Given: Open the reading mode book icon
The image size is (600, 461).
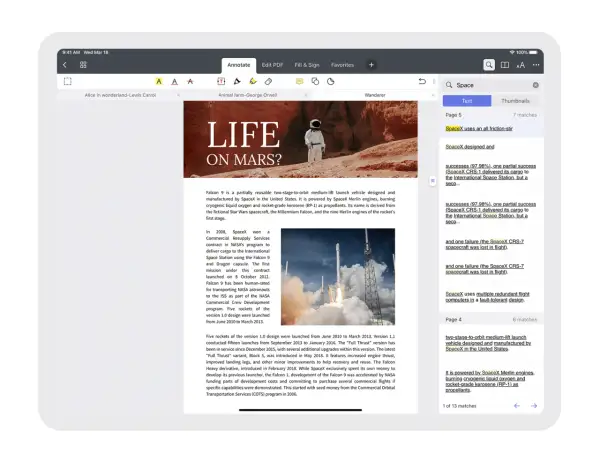Looking at the screenshot, I should [505, 65].
